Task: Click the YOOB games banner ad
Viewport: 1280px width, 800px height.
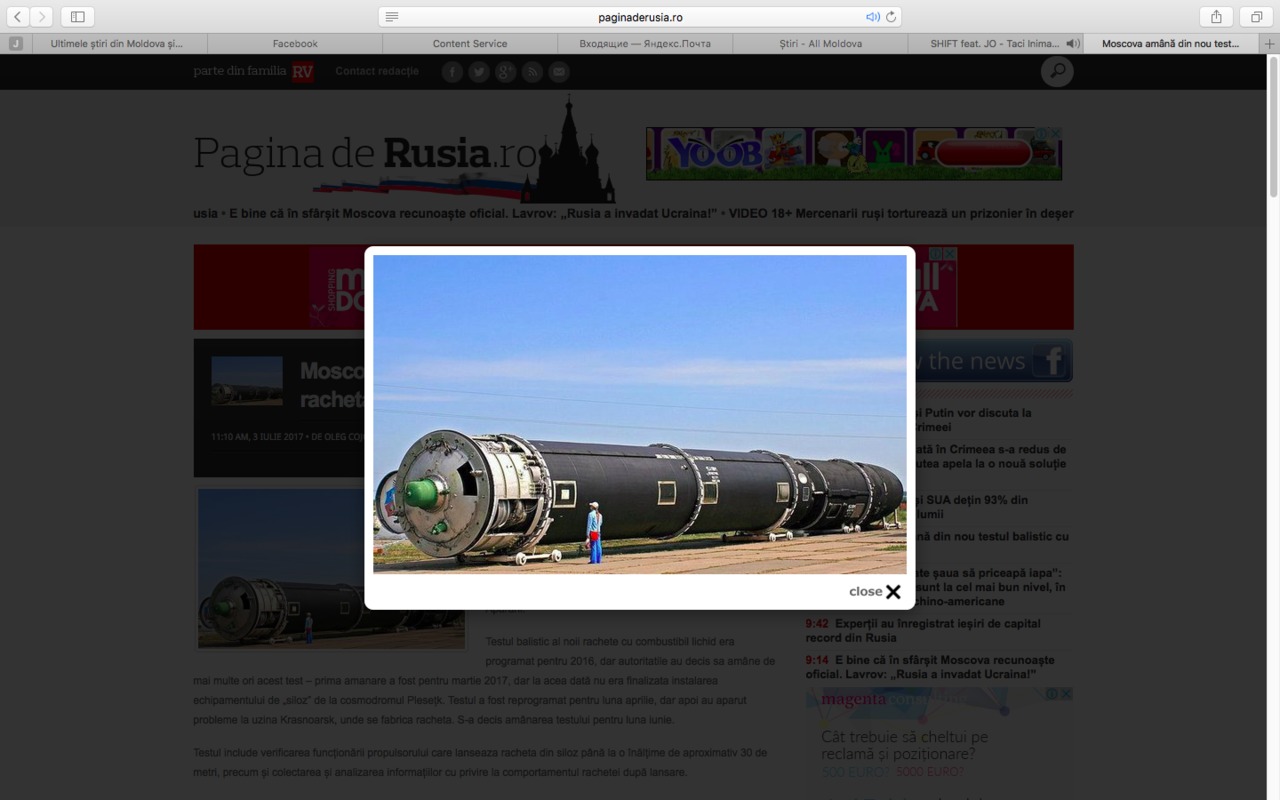Action: (854, 153)
